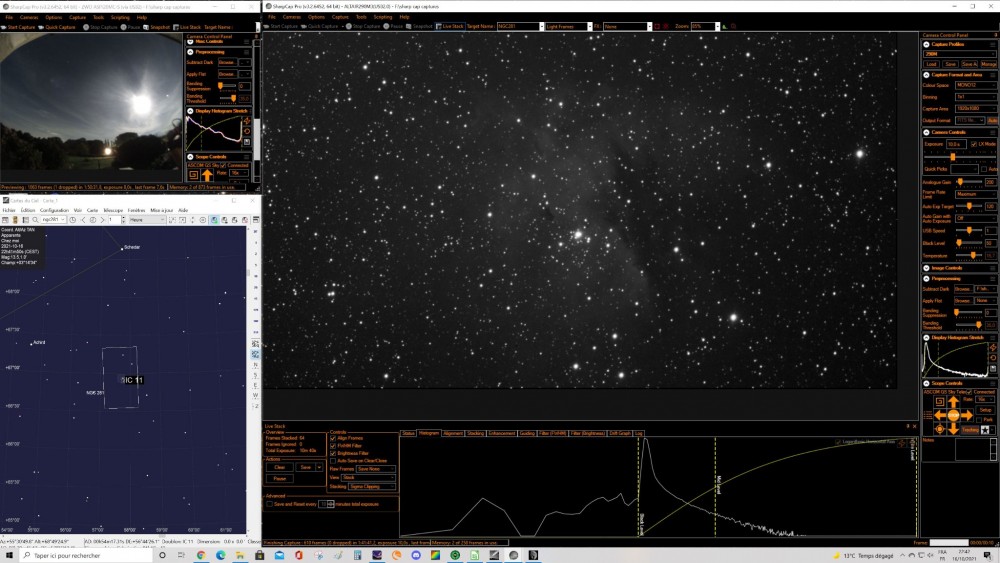Click auto-stretch lightning icon in right histogram stretch
The image size is (1000, 563).
click(993, 347)
